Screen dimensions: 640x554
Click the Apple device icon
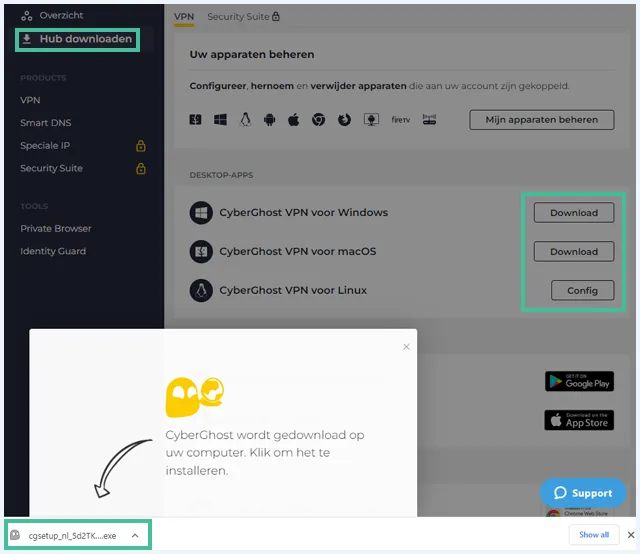point(293,120)
